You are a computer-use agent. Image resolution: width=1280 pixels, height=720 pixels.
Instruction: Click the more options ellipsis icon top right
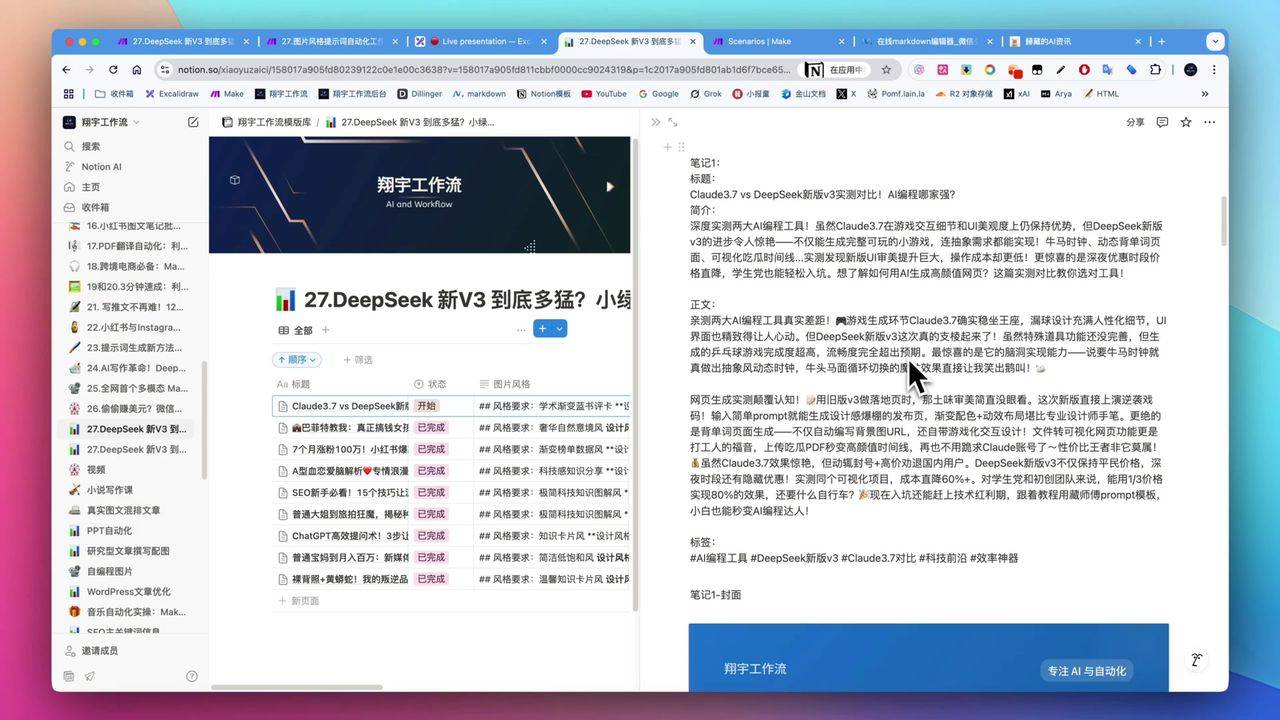pos(1209,121)
